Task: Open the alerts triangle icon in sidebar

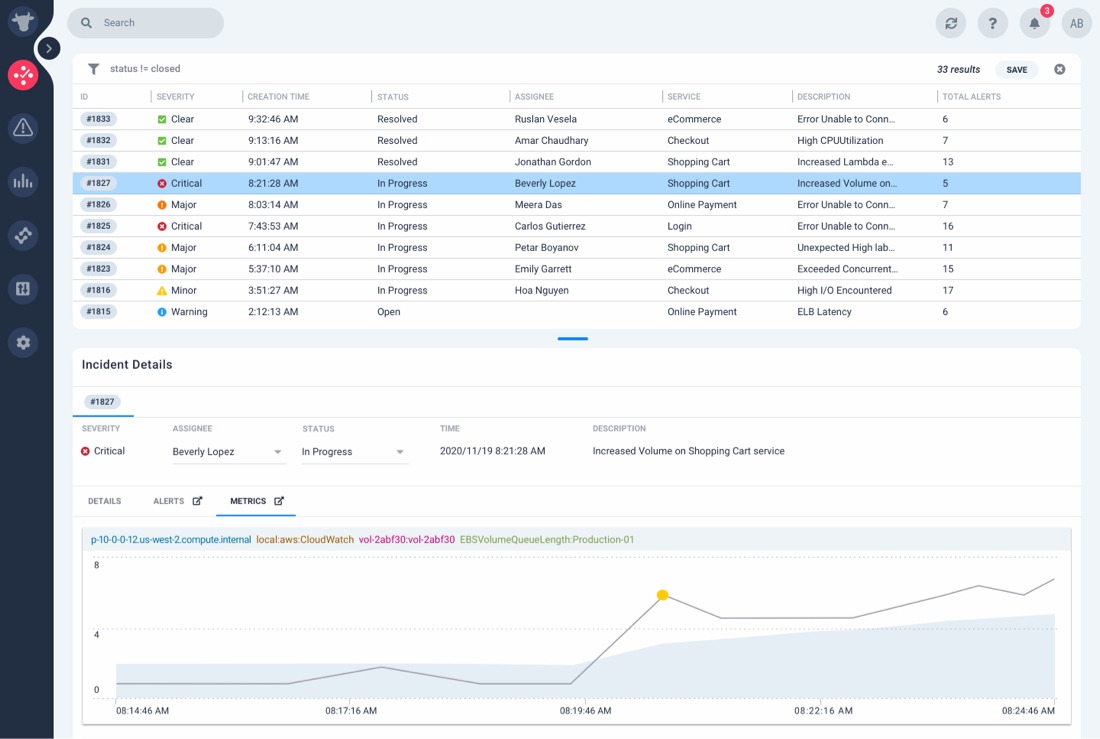Action: 23,128
